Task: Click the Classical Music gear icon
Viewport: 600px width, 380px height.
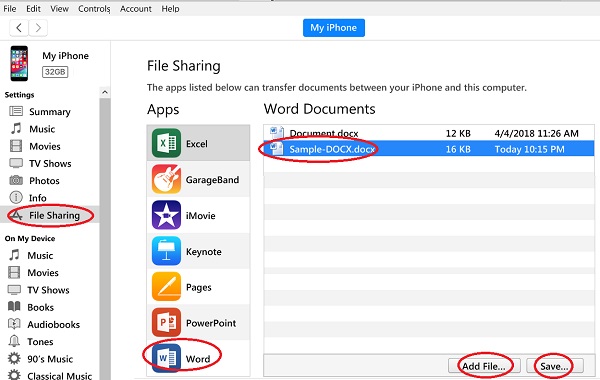Action: coord(14,375)
